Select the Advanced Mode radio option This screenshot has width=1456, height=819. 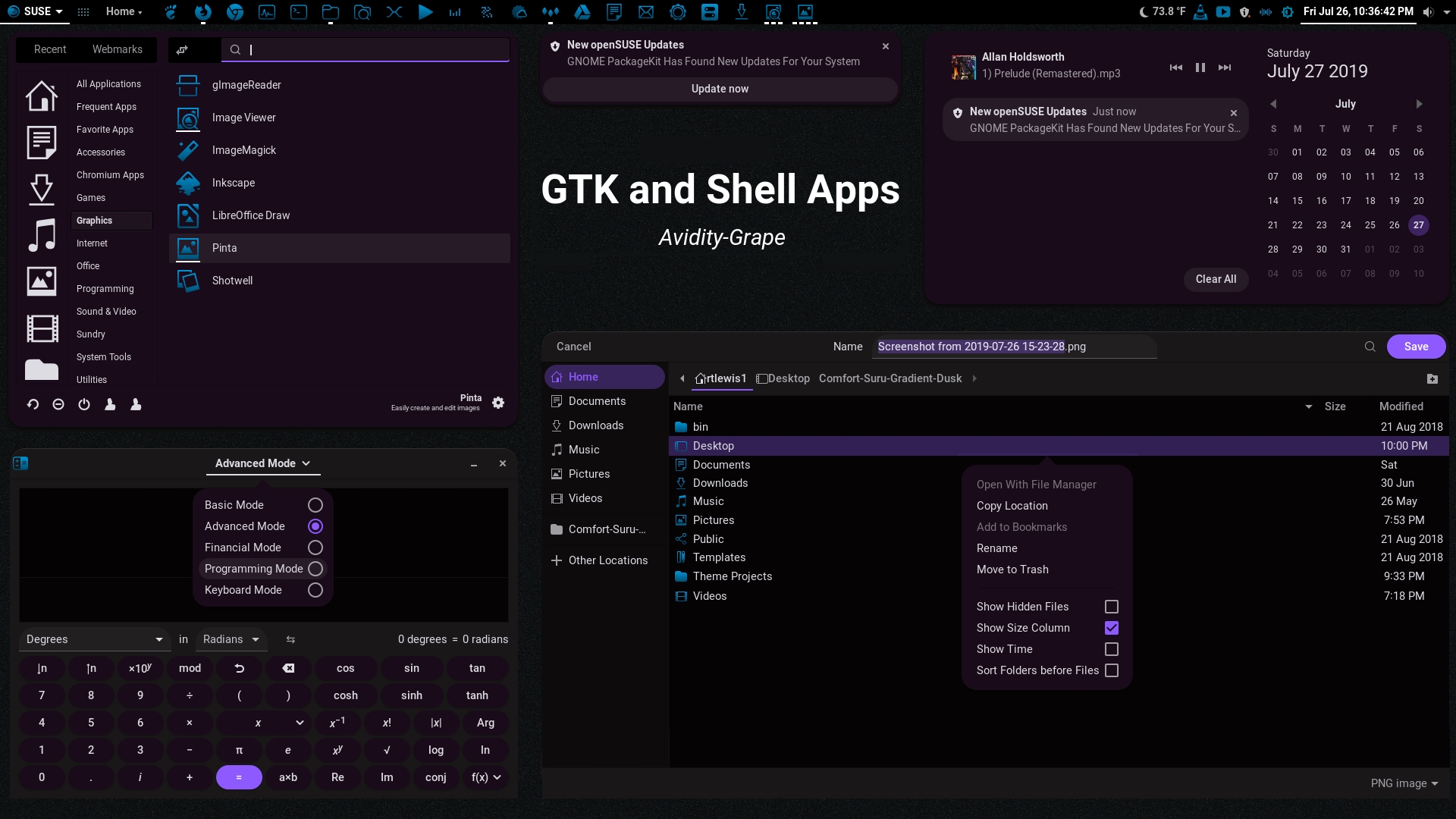coord(315,526)
